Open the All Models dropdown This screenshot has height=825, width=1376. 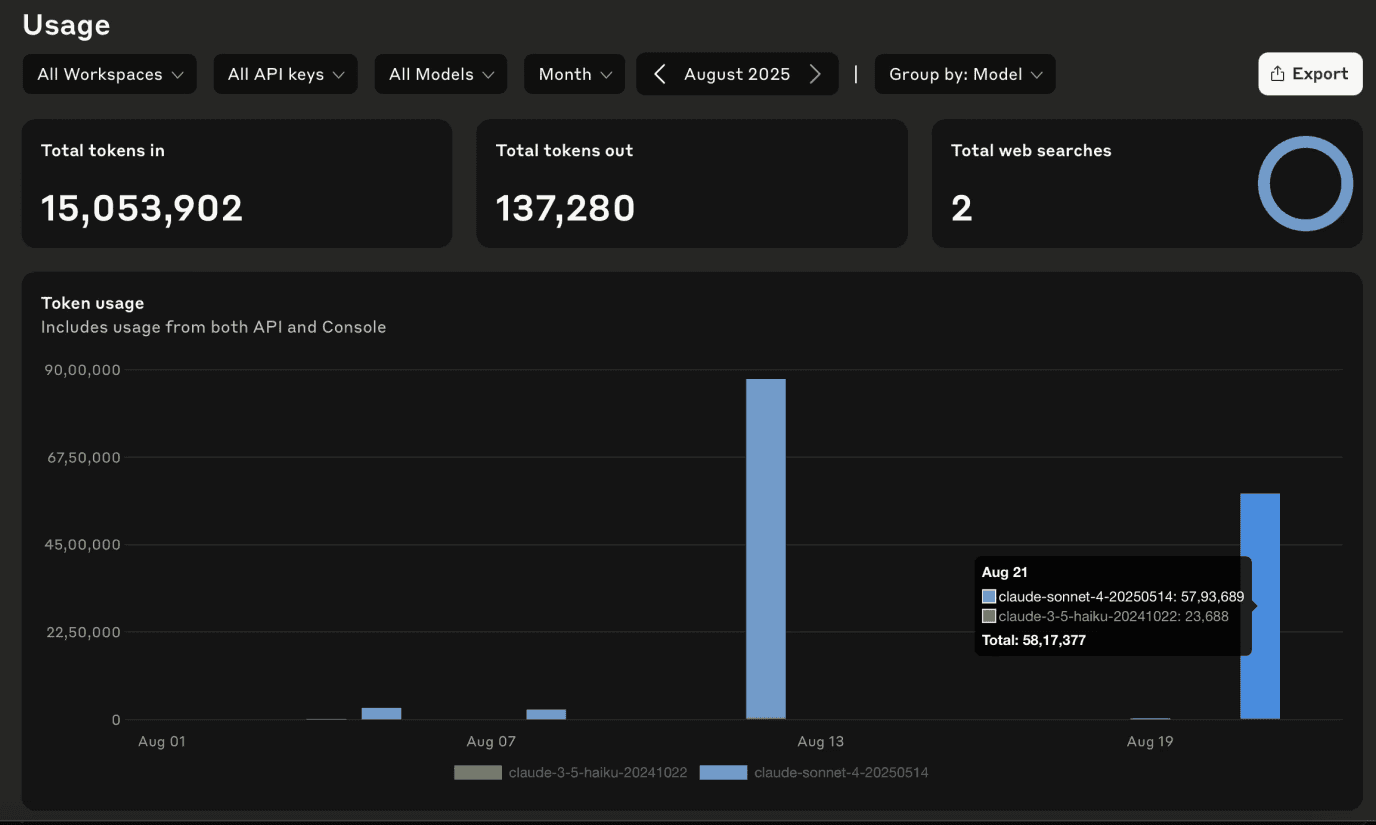pos(440,73)
